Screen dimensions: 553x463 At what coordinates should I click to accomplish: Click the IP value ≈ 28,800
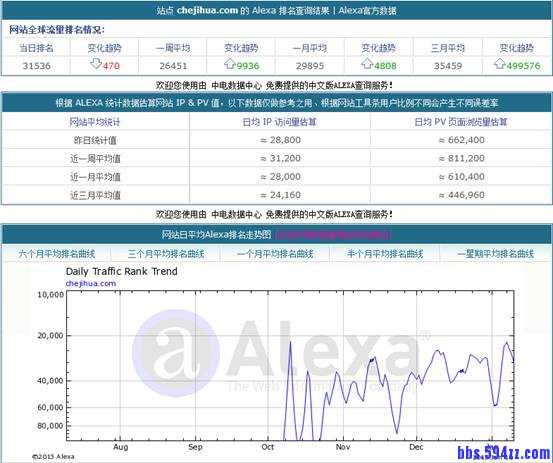[x=280, y=140]
